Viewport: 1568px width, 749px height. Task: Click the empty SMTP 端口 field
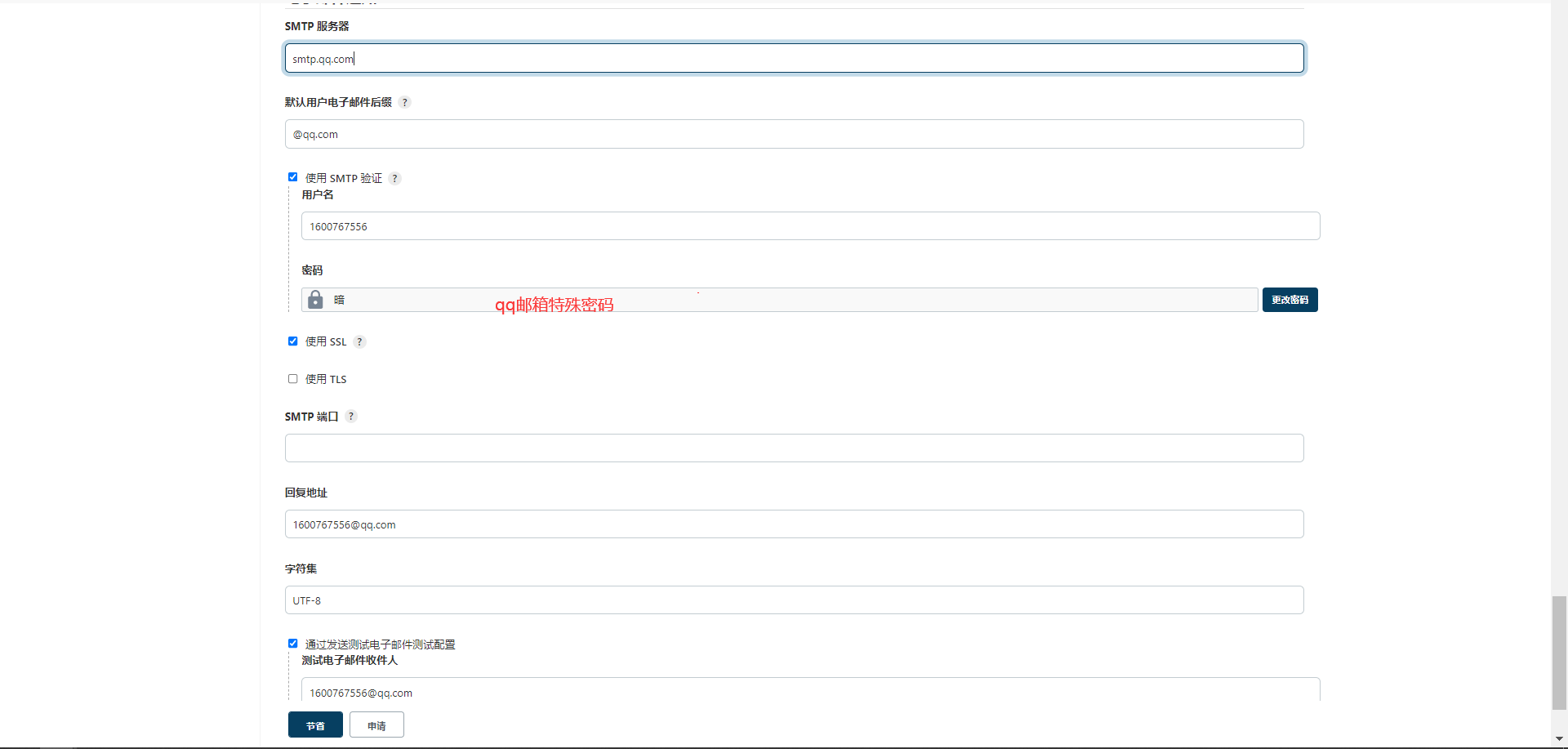click(794, 448)
